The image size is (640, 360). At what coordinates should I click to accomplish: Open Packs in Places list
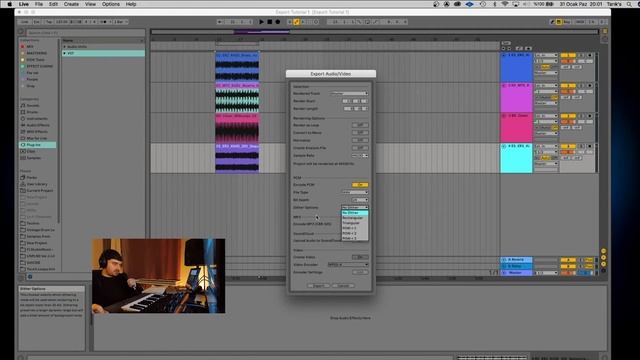tap(38, 178)
